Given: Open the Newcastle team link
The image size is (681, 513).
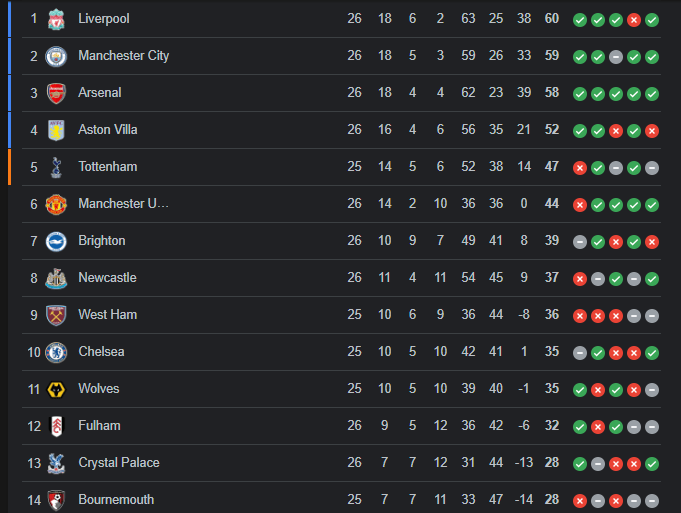Looking at the screenshot, I should [107, 278].
